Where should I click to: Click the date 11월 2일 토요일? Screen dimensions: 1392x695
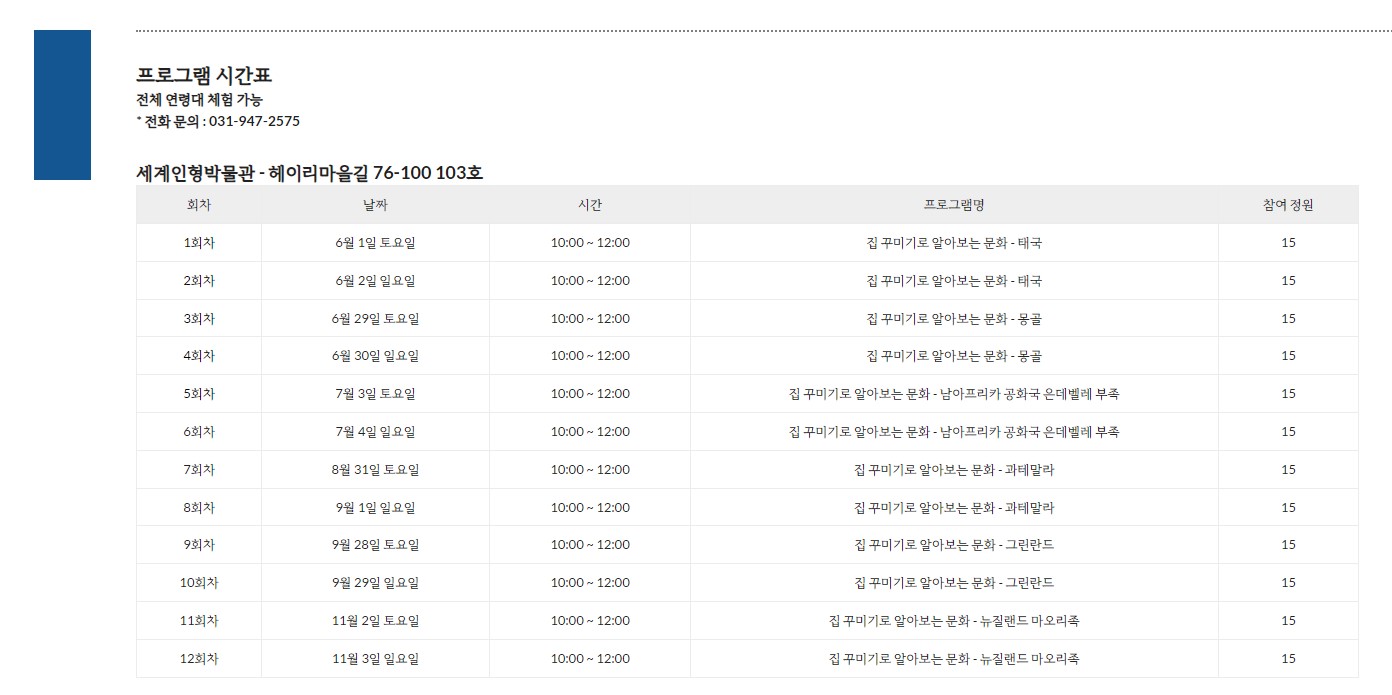click(375, 621)
